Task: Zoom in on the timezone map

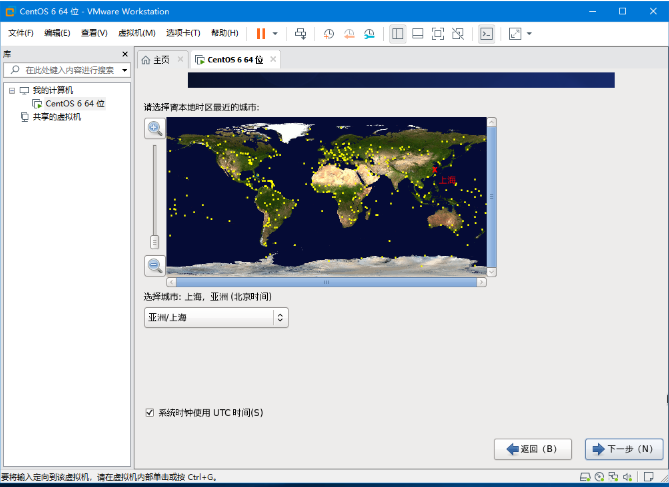Action: coord(155,128)
